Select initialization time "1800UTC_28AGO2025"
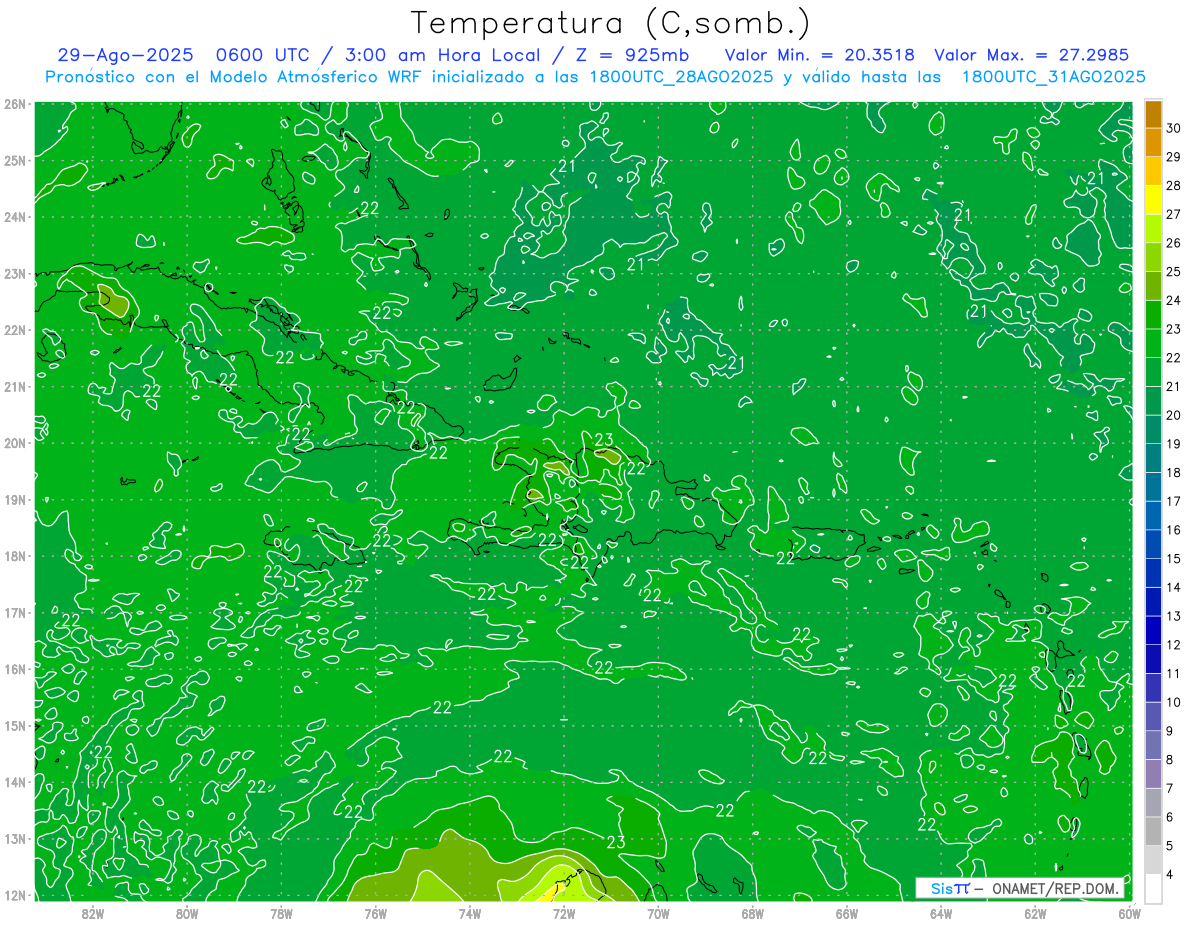 [x=680, y=77]
